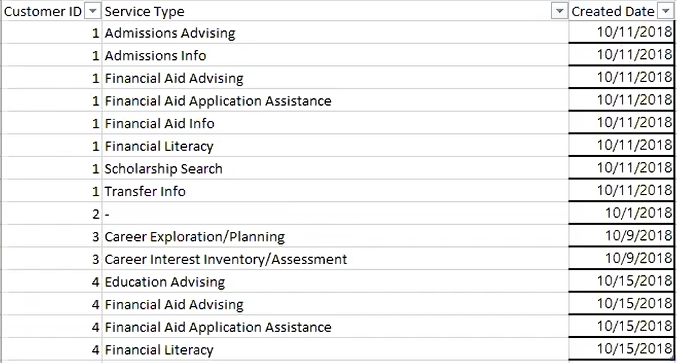Select the Customer ID cell showing 2
This screenshot has height=363, width=677.
point(52,214)
